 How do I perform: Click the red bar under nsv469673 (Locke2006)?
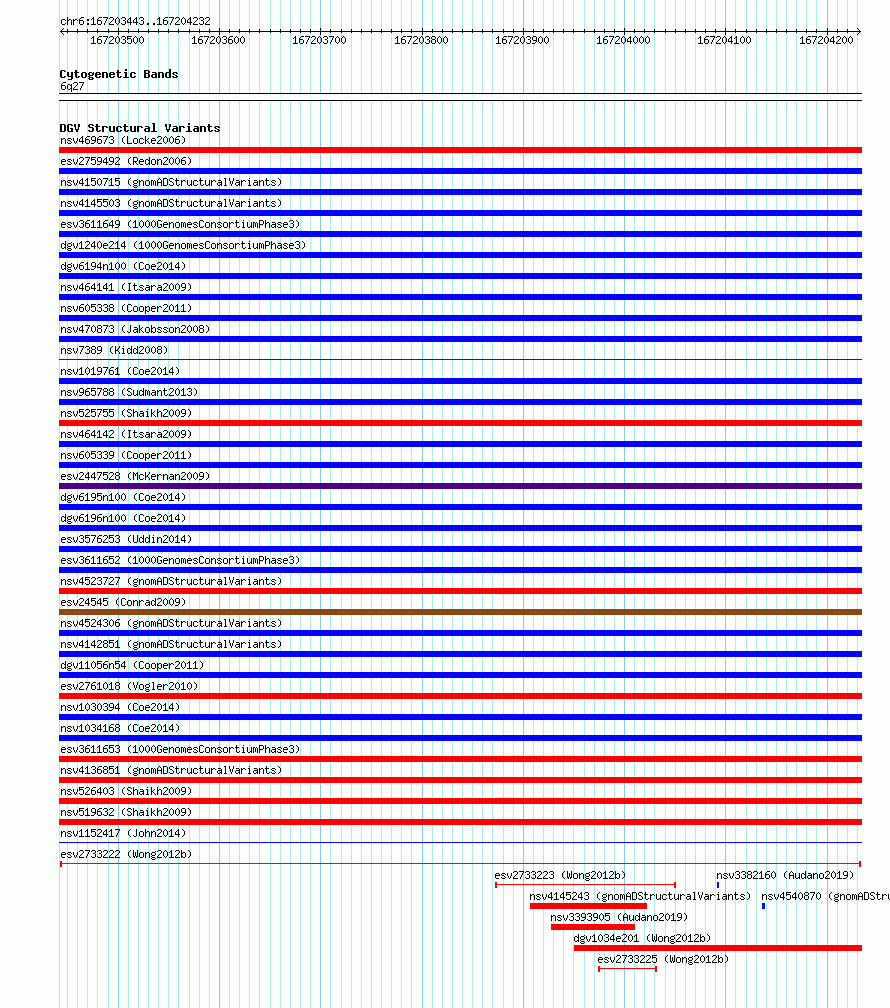click(x=460, y=150)
